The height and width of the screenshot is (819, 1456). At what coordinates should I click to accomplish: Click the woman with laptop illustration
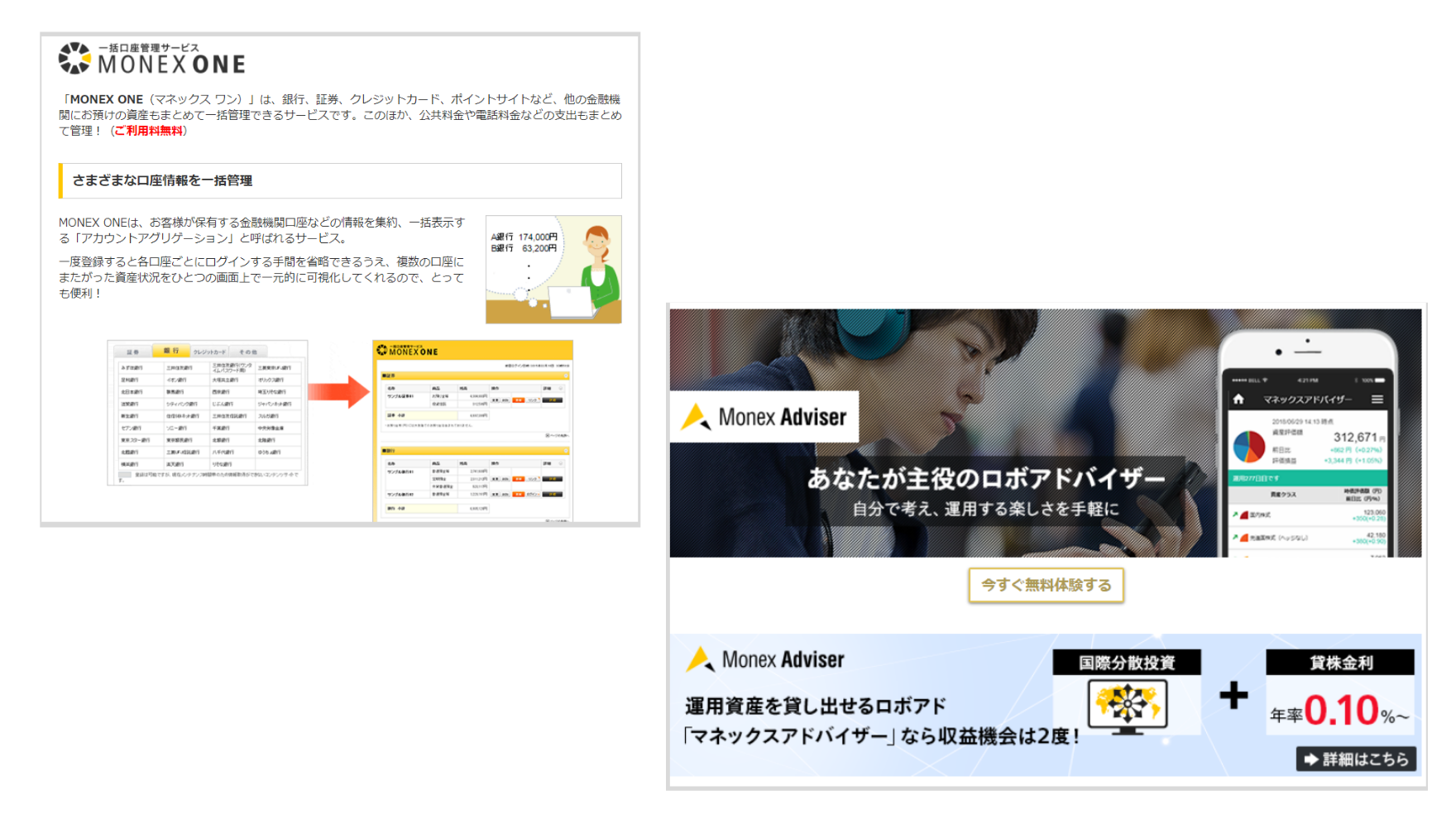[553, 269]
